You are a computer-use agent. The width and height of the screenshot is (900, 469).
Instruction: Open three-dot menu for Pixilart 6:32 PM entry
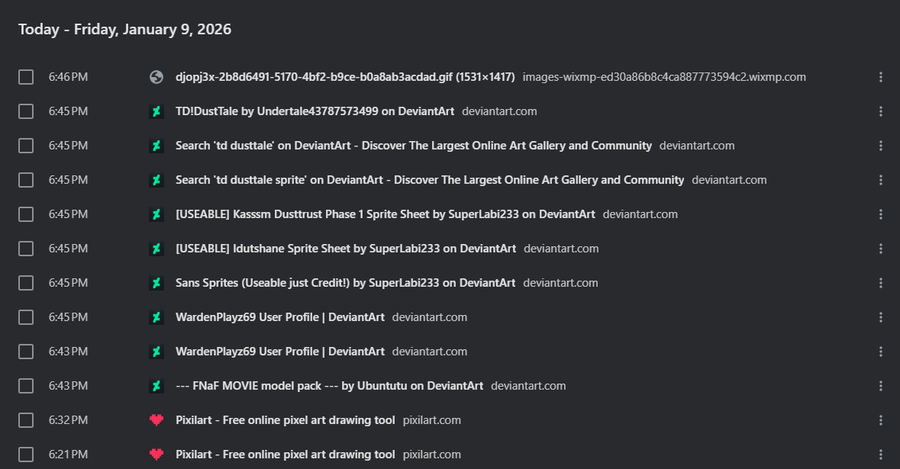pos(881,420)
